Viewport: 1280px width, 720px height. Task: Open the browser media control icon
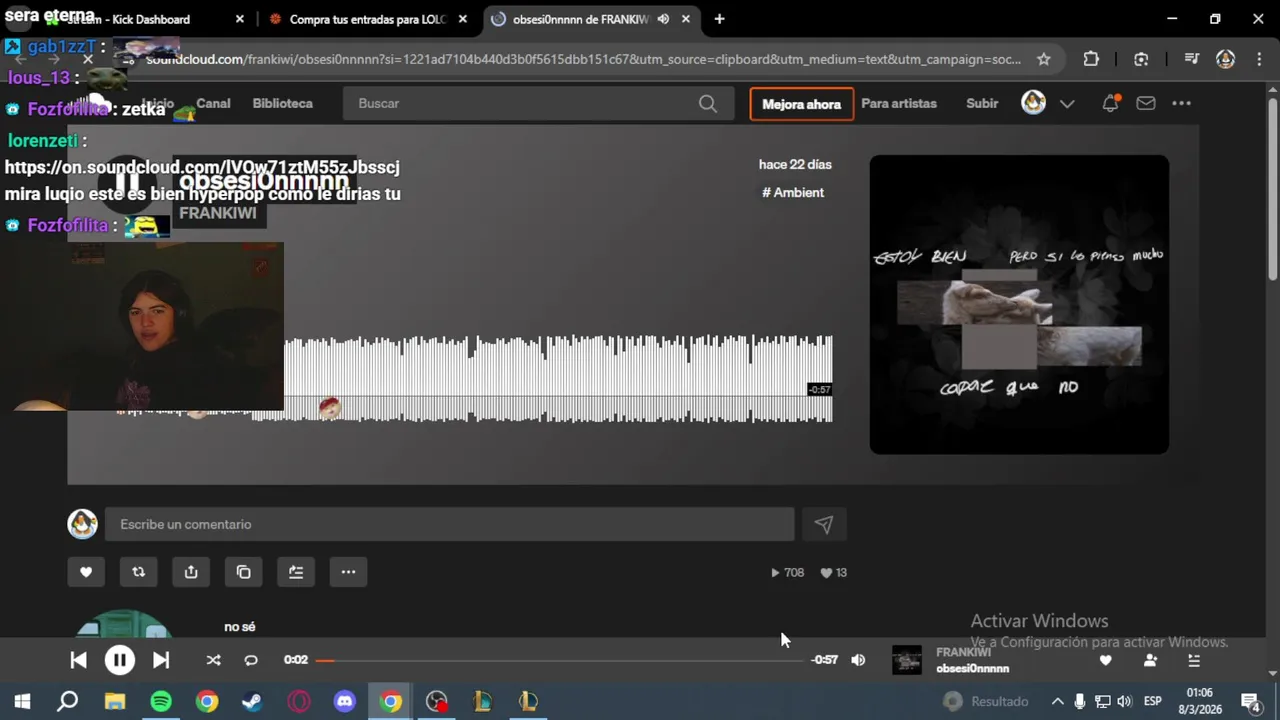pyautogui.click(x=1191, y=59)
